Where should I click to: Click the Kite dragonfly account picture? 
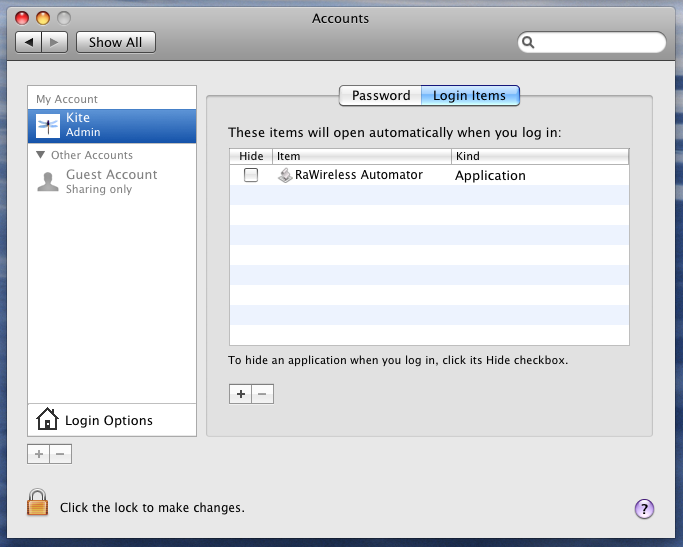pyautogui.click(x=48, y=125)
